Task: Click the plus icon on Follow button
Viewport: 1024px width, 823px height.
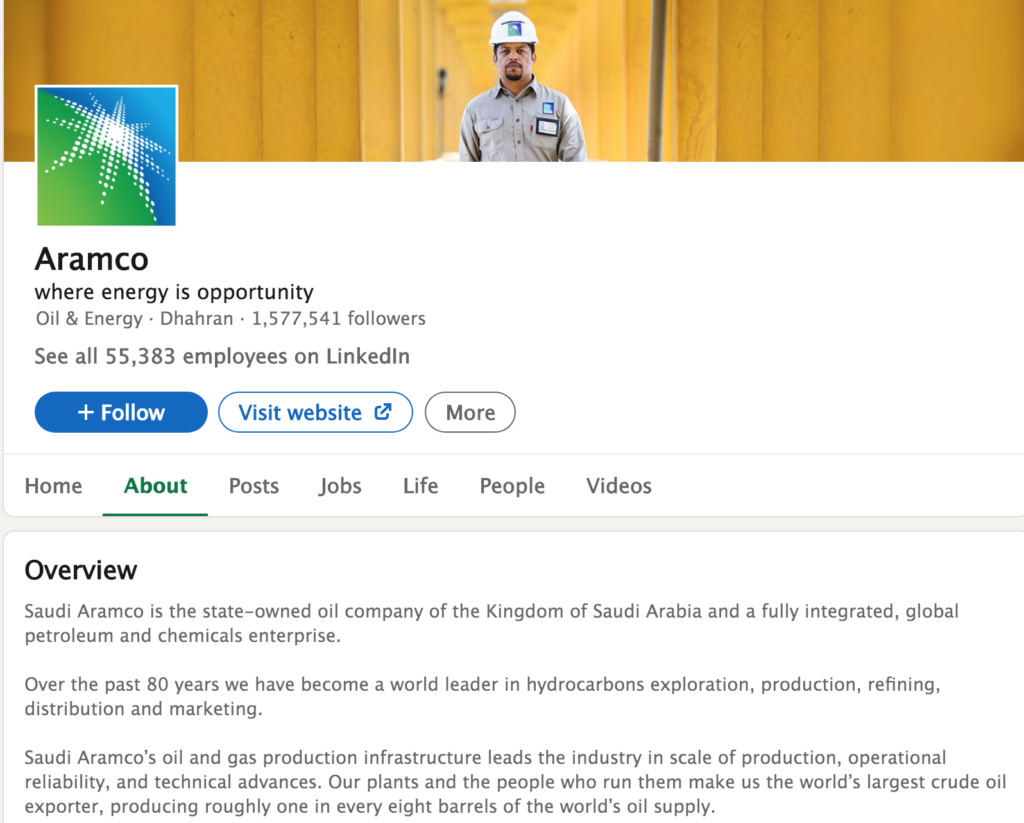Action: click(x=86, y=413)
